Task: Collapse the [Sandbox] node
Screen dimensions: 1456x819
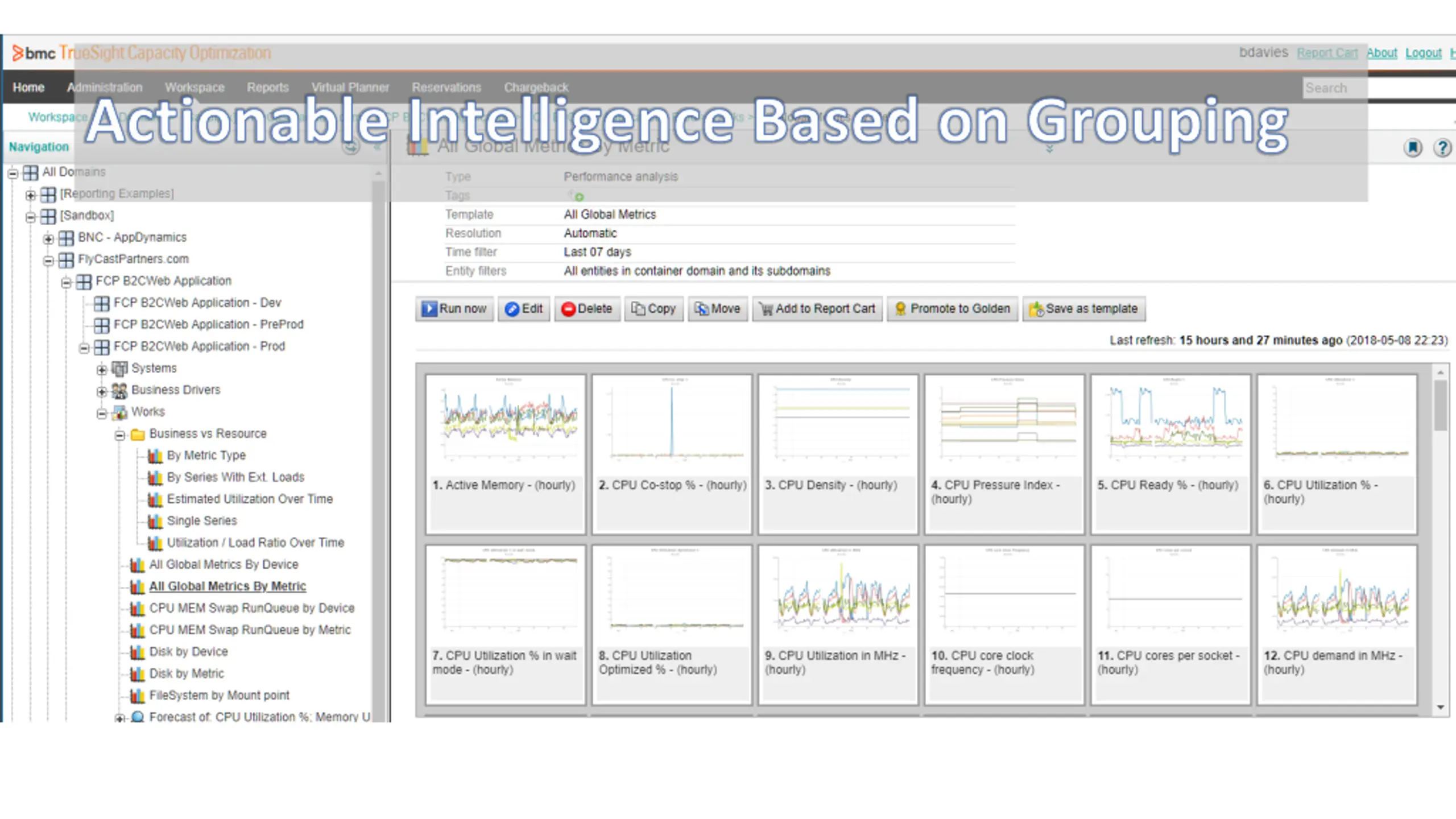Action: 30,217
